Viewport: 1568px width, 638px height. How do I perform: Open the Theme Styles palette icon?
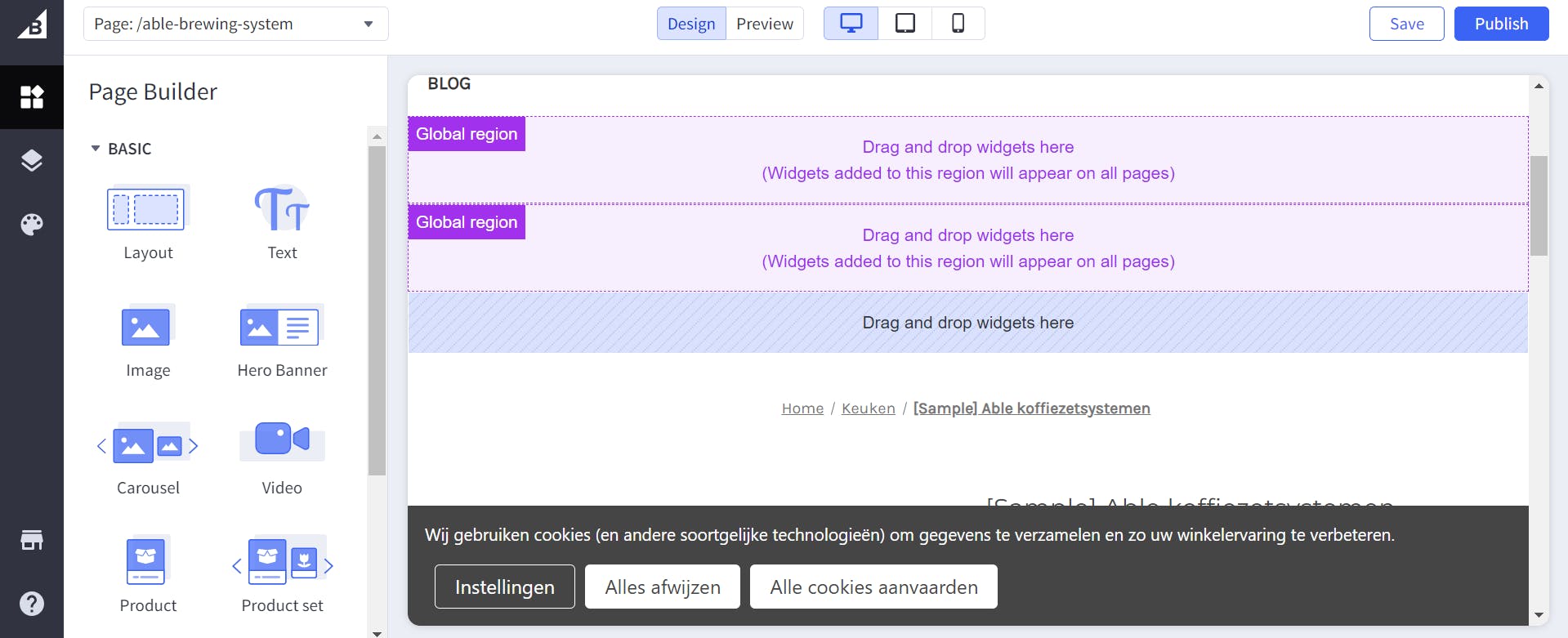tap(32, 224)
